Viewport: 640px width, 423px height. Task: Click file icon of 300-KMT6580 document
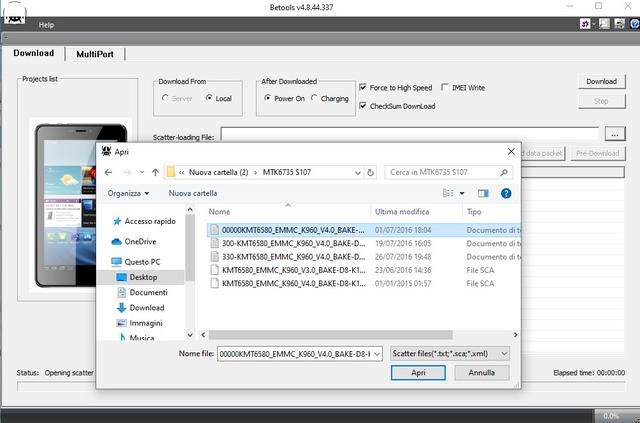coord(214,243)
